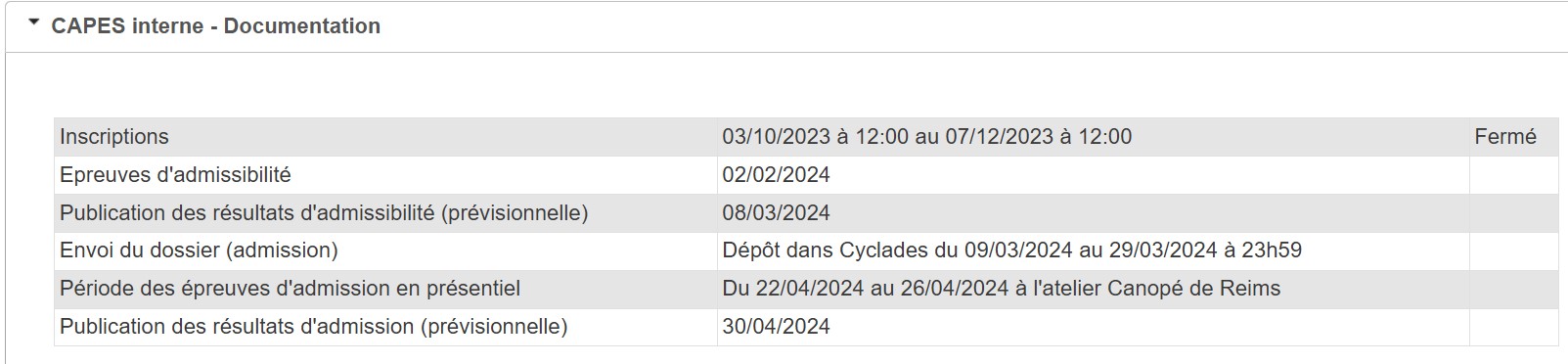Click empty status cell of 30/04/2024 row
This screenshot has width=1568, height=364.
pyautogui.click(x=1513, y=328)
